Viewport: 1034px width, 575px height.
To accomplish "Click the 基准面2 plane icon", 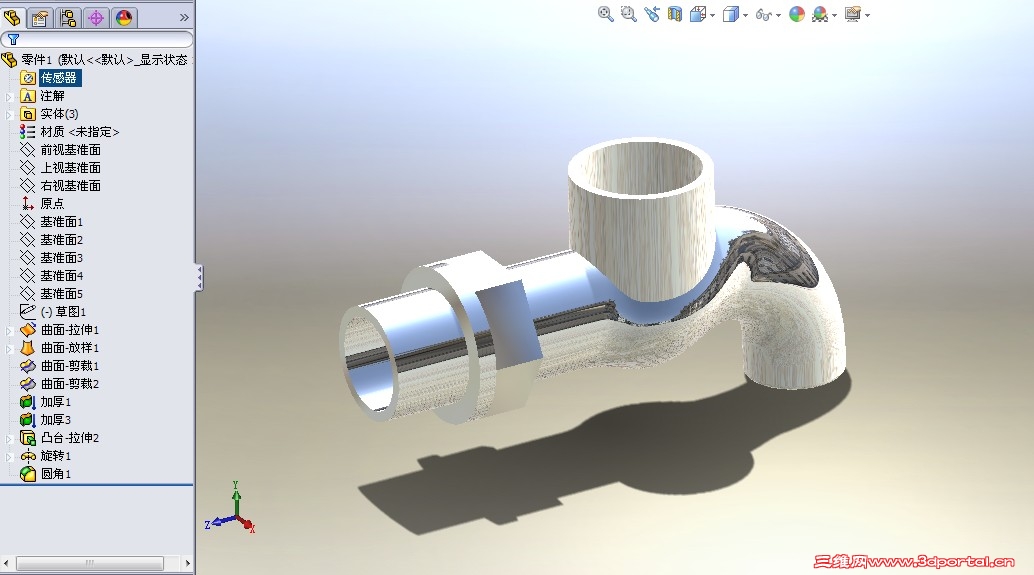I will click(28, 239).
